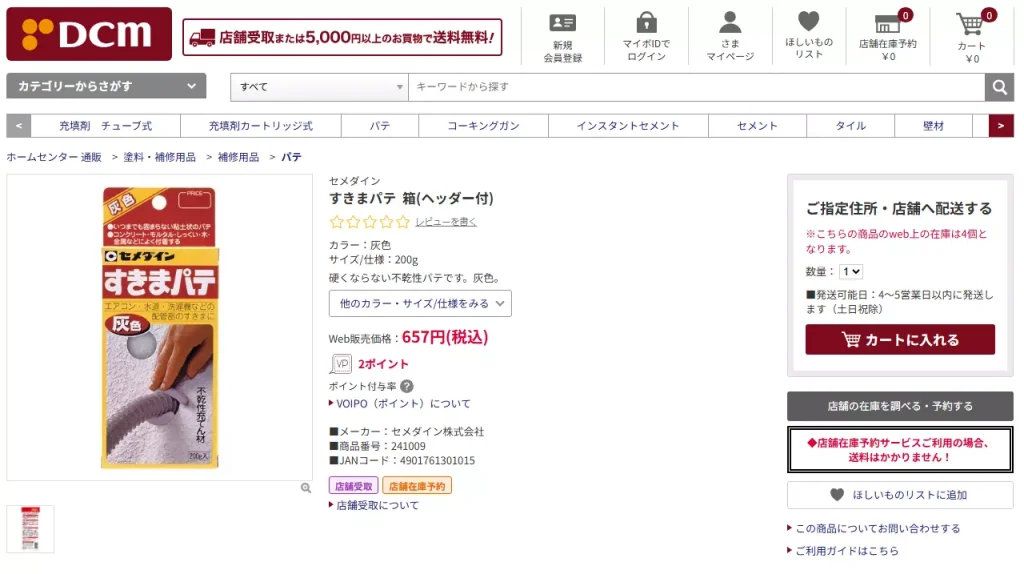Click the JANコード 4901761301015 text

(x=402, y=460)
